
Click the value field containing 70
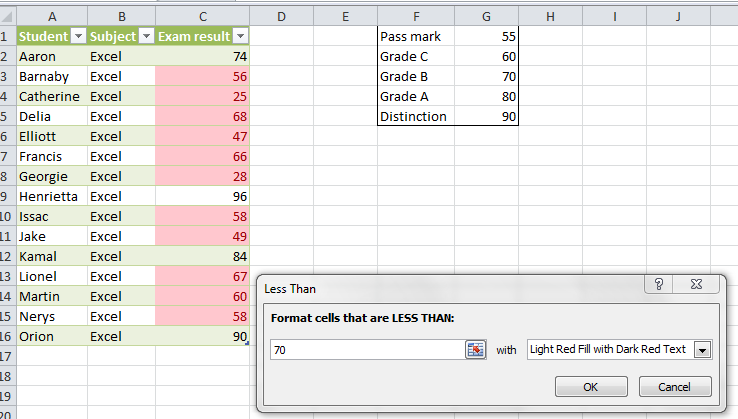point(365,349)
